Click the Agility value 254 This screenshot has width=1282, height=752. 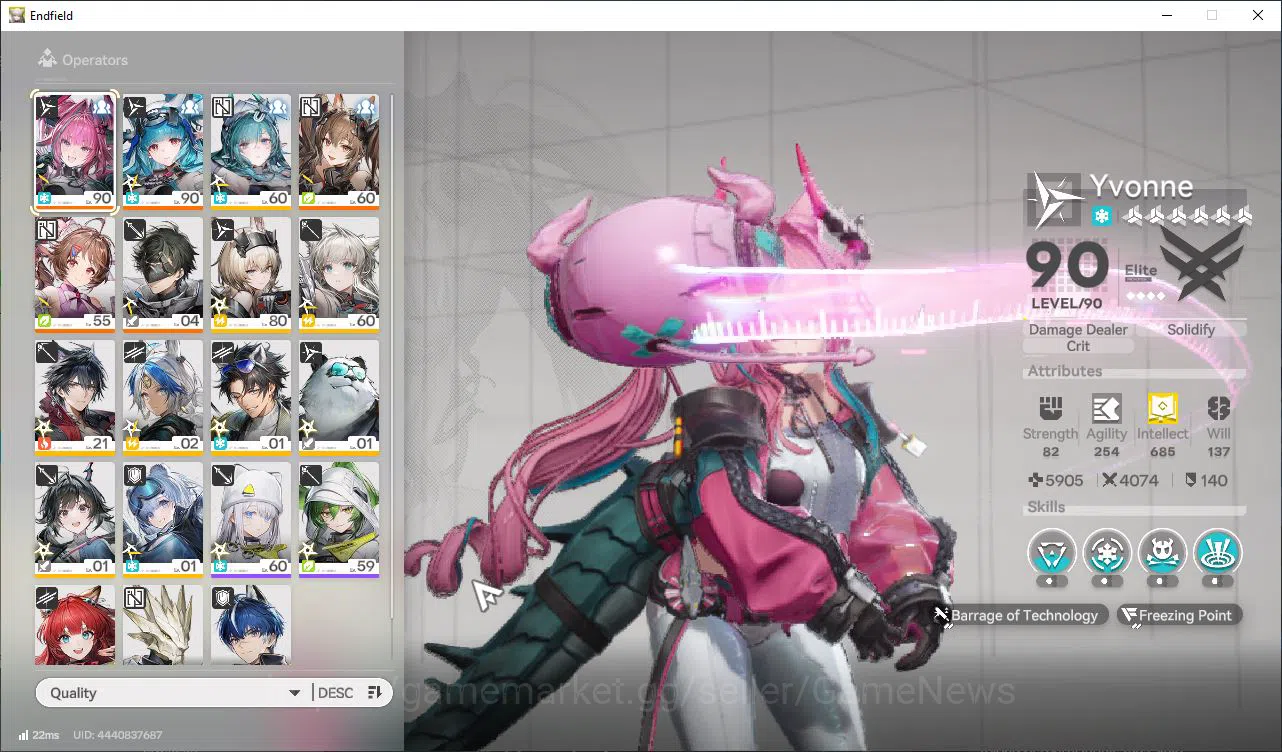coord(1107,452)
